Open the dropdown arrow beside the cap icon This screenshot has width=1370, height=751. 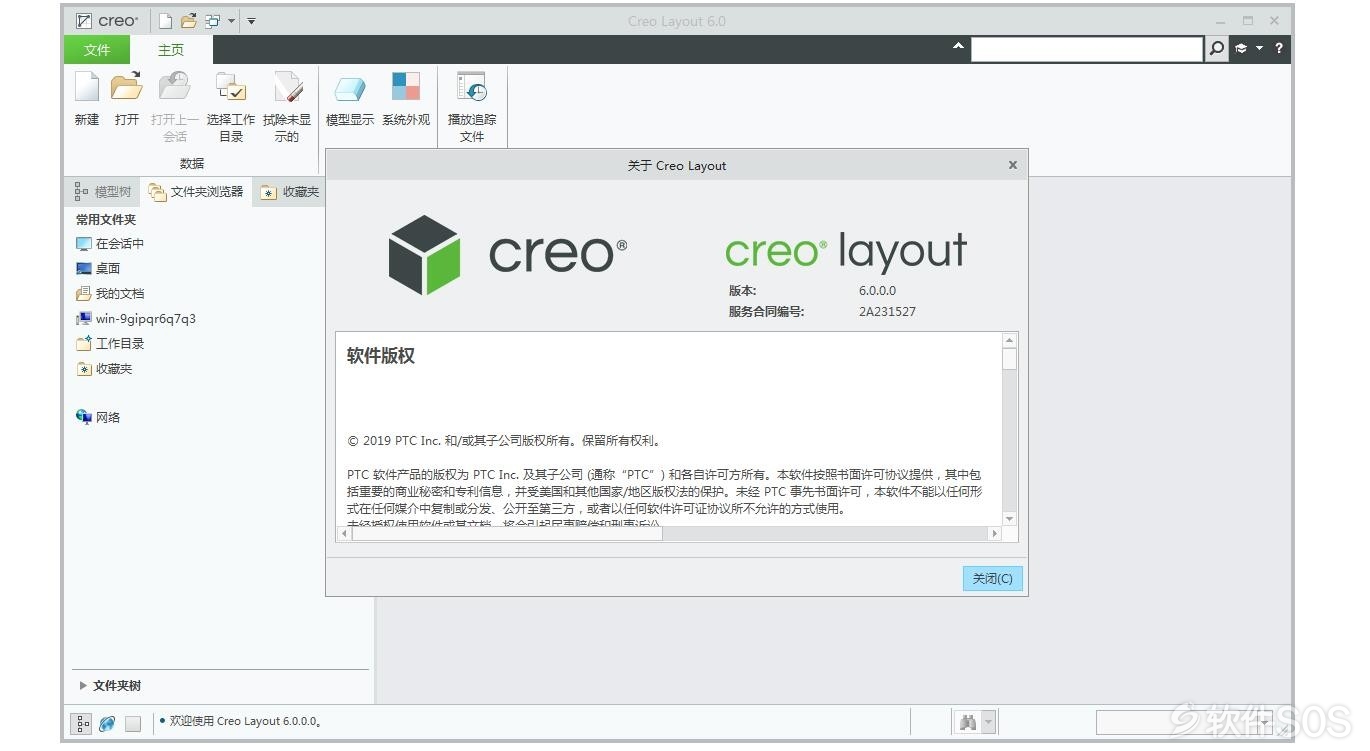point(1259,48)
